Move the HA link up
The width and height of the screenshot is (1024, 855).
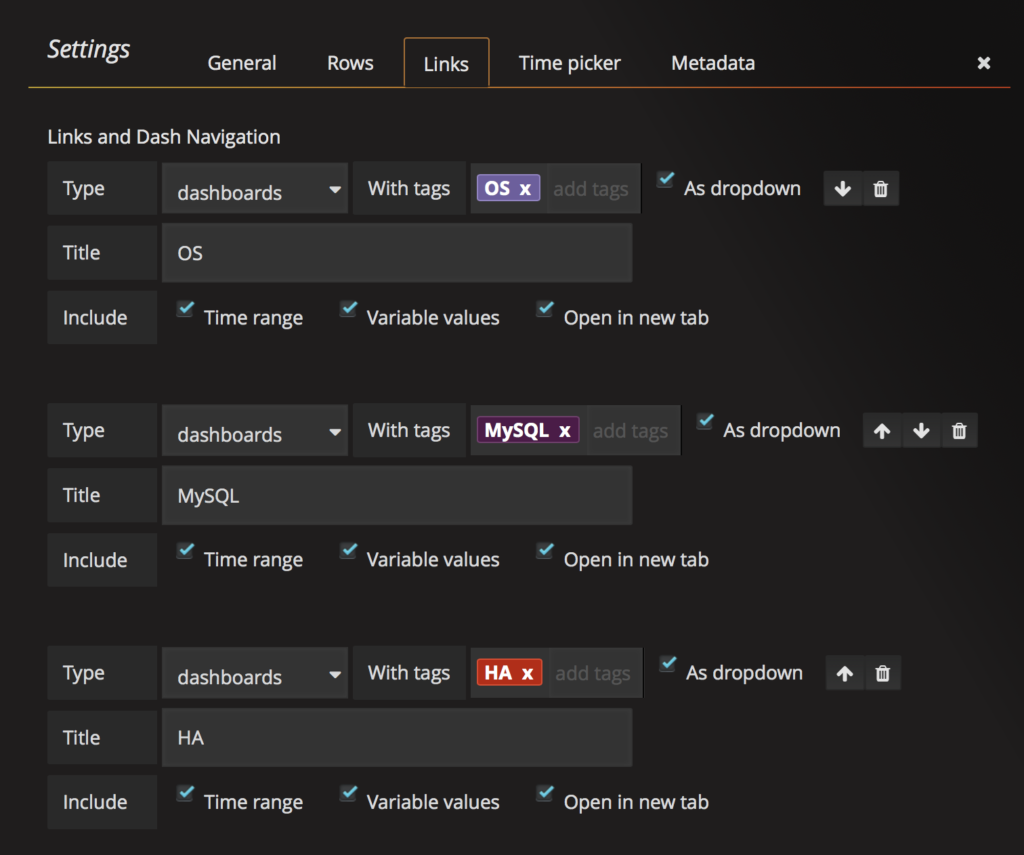click(x=845, y=673)
